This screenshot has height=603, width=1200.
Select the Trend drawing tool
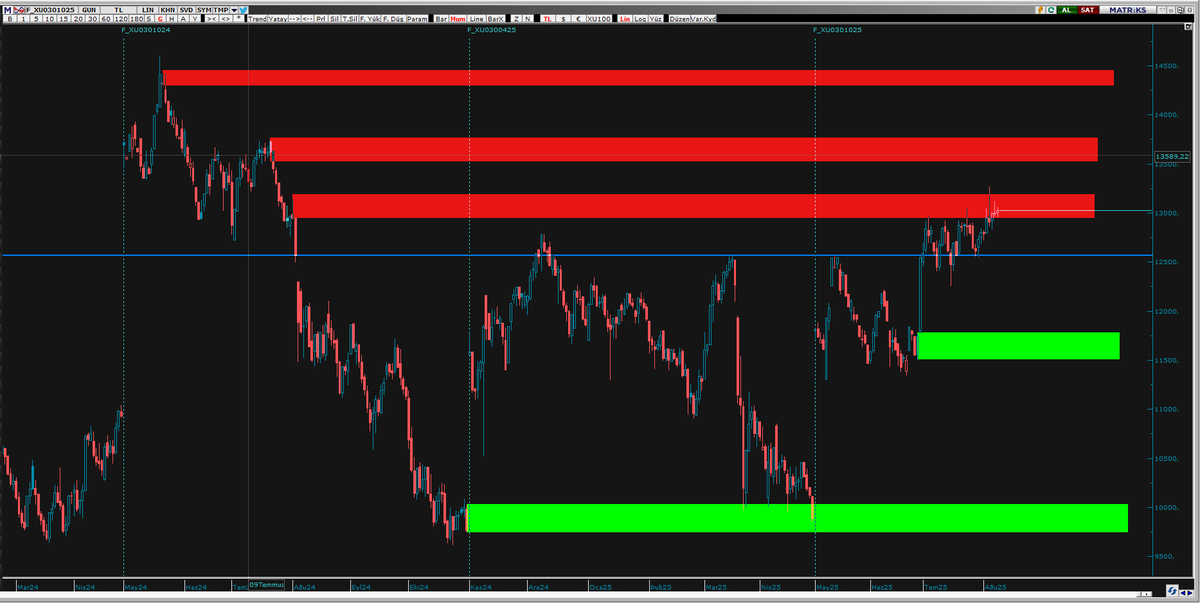click(x=257, y=19)
